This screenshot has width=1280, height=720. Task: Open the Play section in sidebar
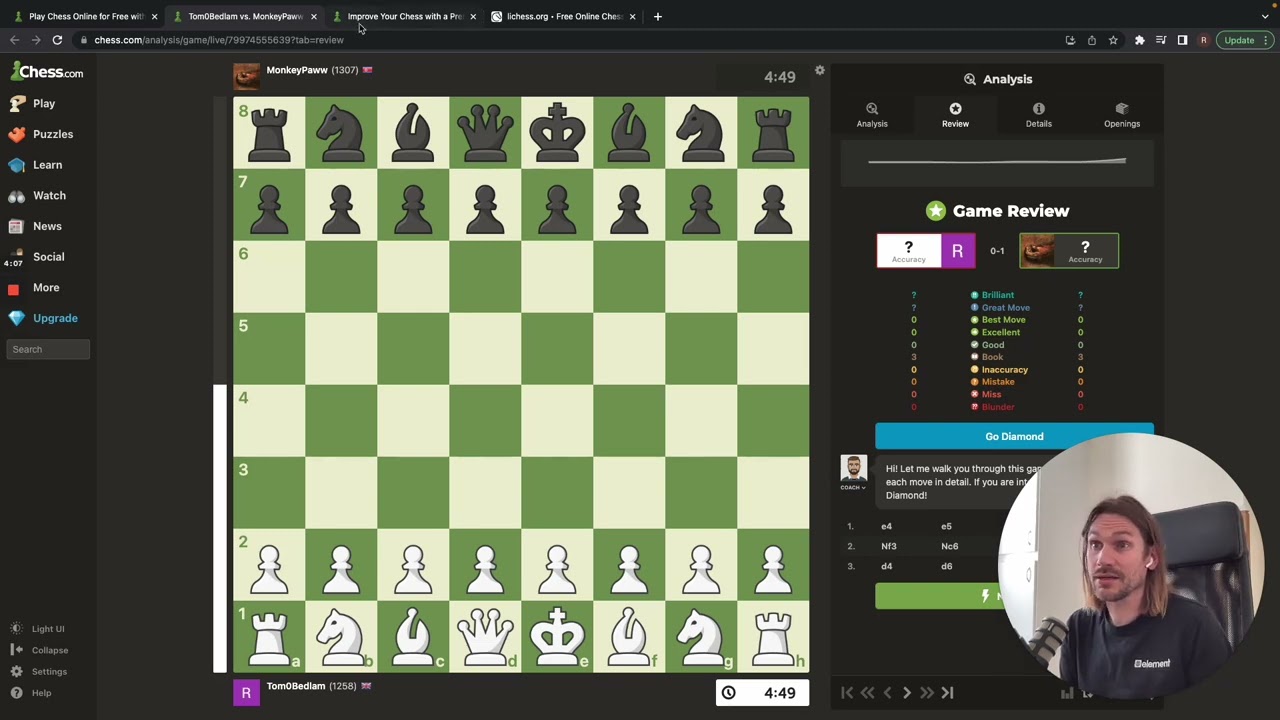coord(32,103)
